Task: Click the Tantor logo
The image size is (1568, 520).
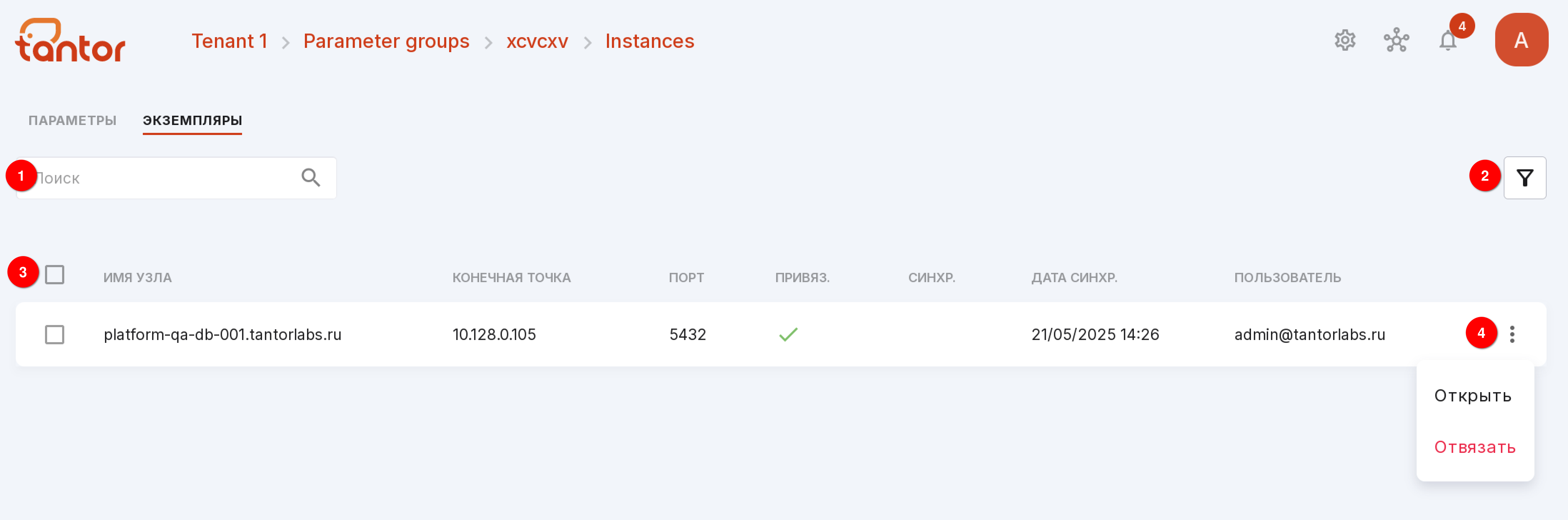Action: (x=70, y=40)
